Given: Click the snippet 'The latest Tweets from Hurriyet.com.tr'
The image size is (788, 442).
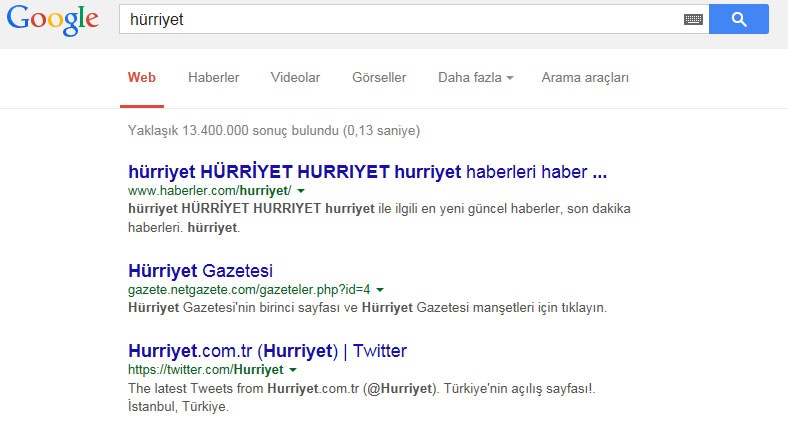Looking at the screenshot, I should point(244,388).
